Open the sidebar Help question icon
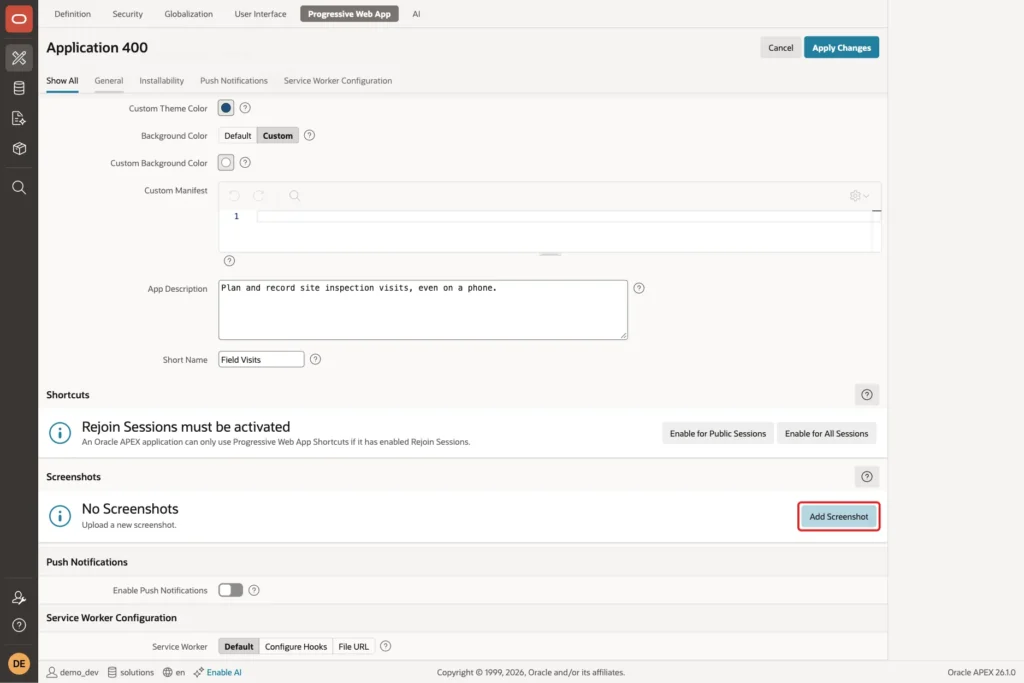Screen dimensions: 1024x683 (x=19, y=625)
